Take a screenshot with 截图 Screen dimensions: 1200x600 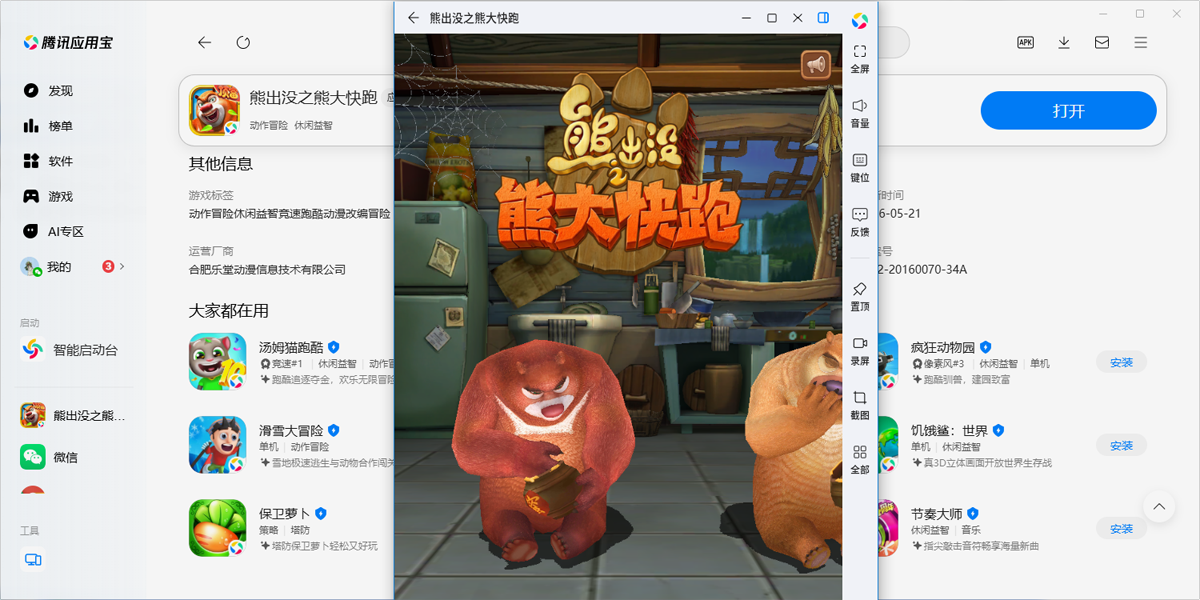(x=860, y=404)
